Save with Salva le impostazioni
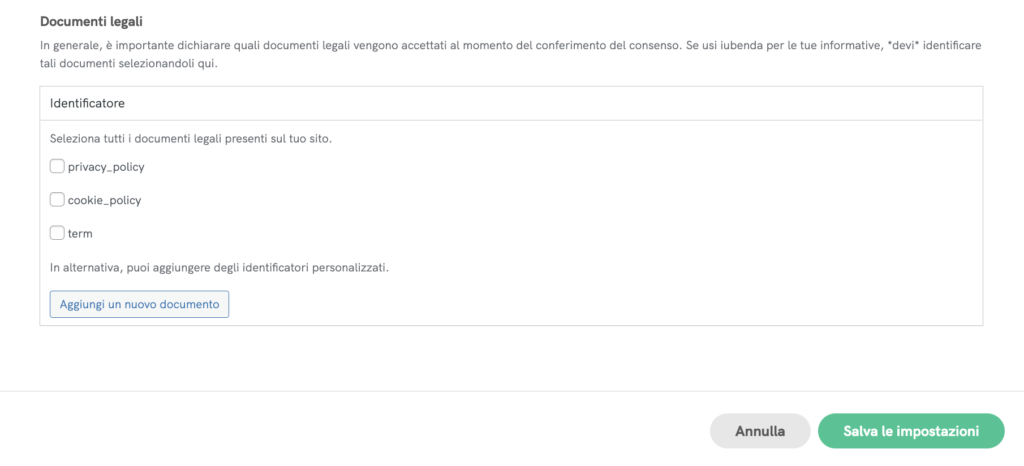The height and width of the screenshot is (466, 1024). pos(910,431)
